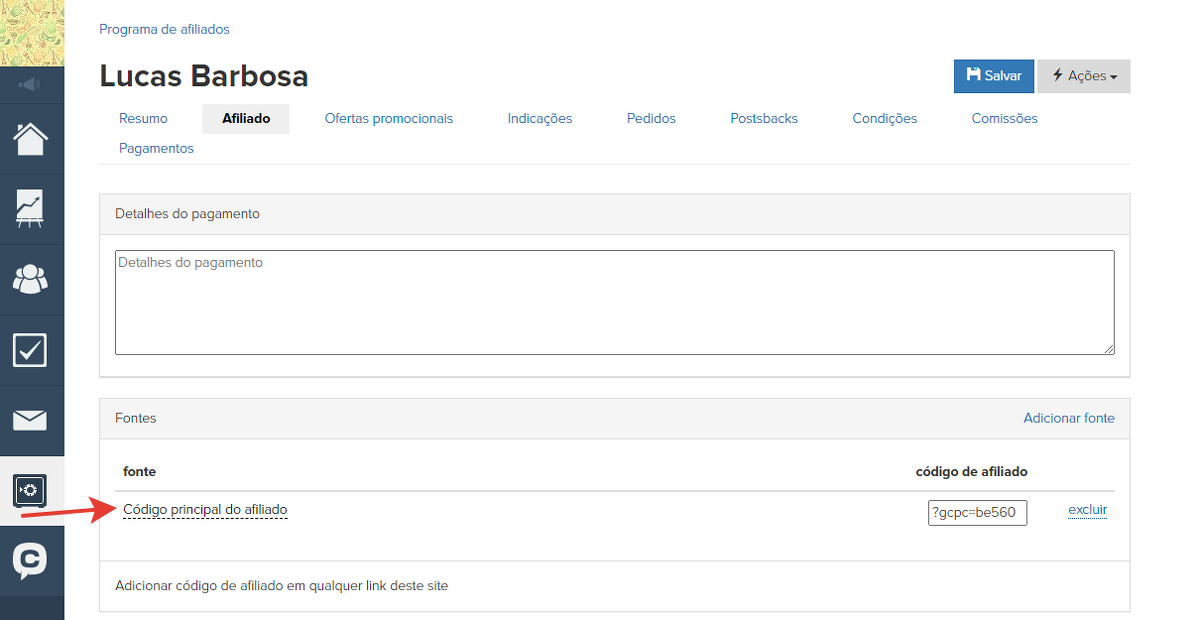Click the affiliate code field ?gcpc=be560

point(977,513)
